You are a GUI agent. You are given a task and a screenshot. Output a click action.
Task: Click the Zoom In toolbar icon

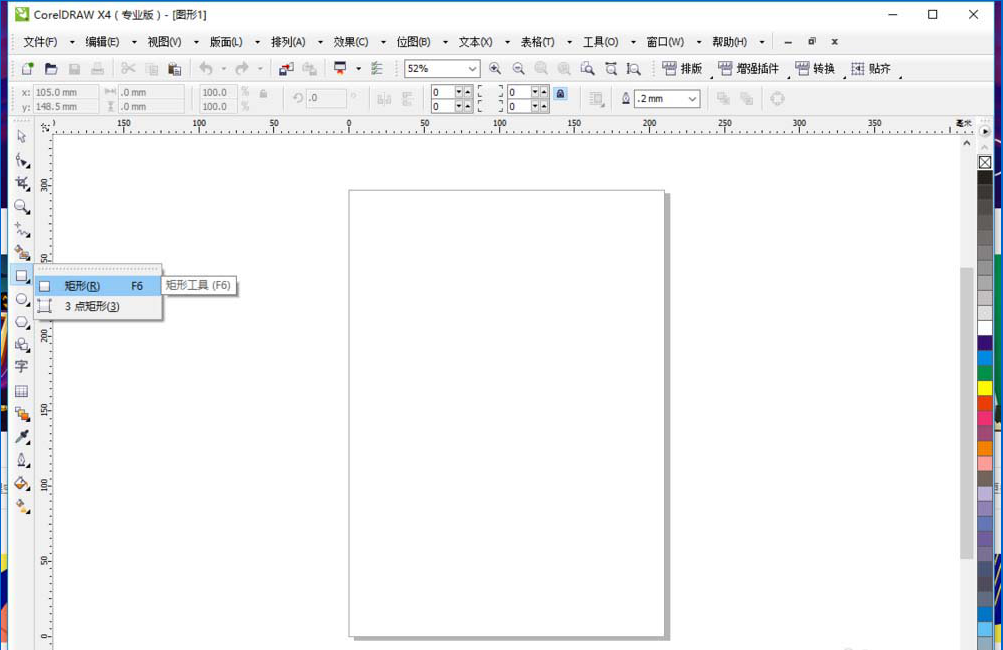tap(495, 69)
